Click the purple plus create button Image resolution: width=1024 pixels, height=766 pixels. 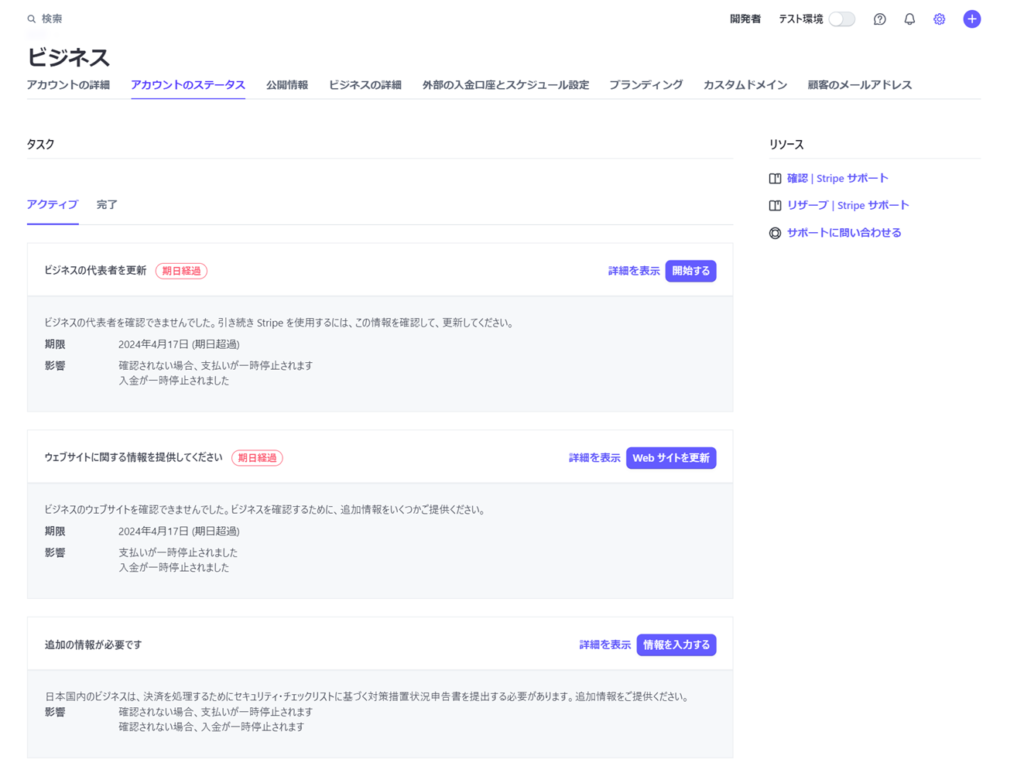pos(972,19)
